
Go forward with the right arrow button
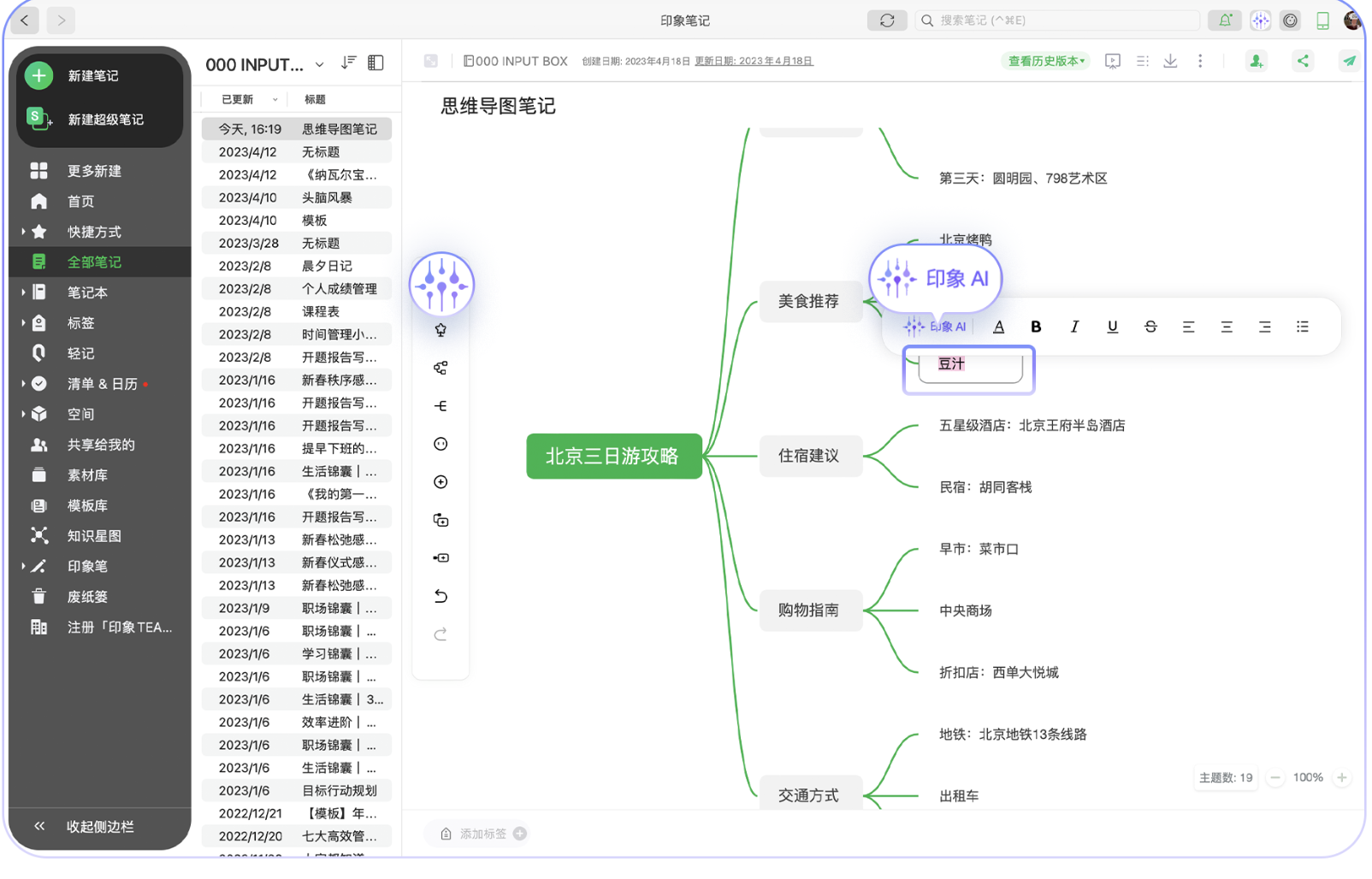61,20
